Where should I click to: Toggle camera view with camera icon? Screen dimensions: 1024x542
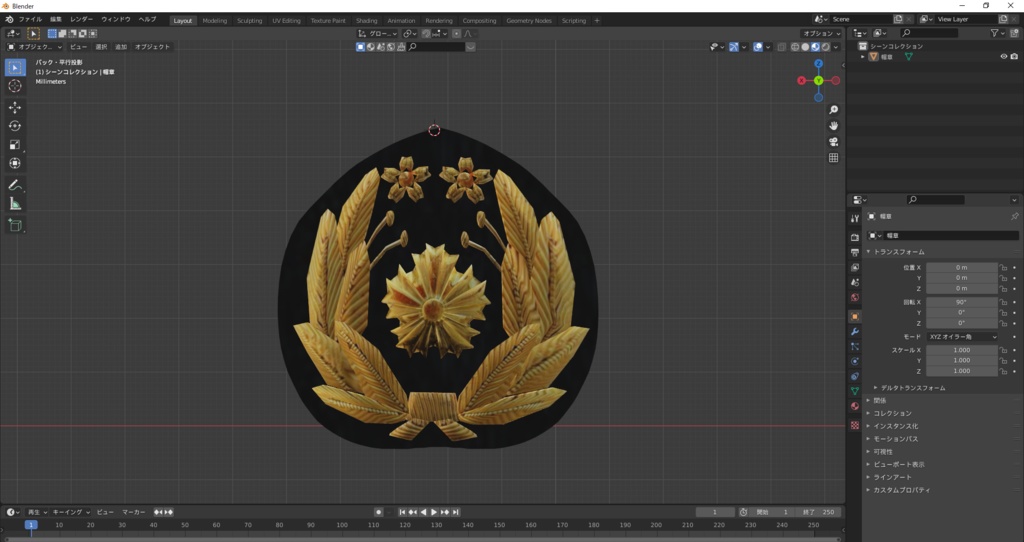(x=833, y=142)
